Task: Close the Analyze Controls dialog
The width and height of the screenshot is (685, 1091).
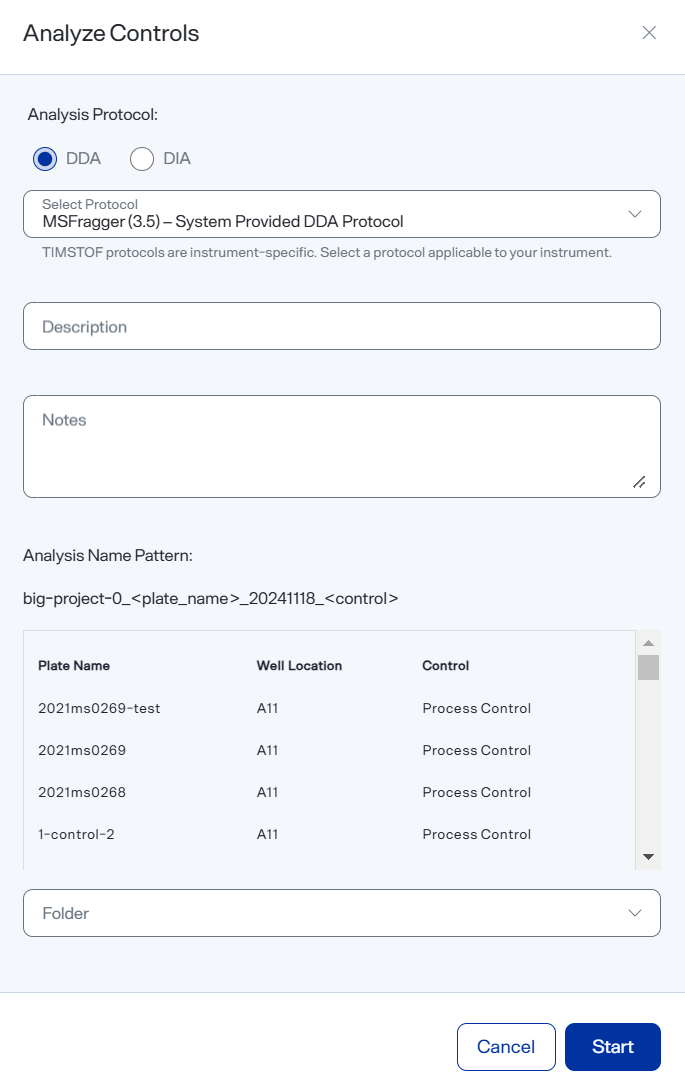Action: click(x=649, y=33)
